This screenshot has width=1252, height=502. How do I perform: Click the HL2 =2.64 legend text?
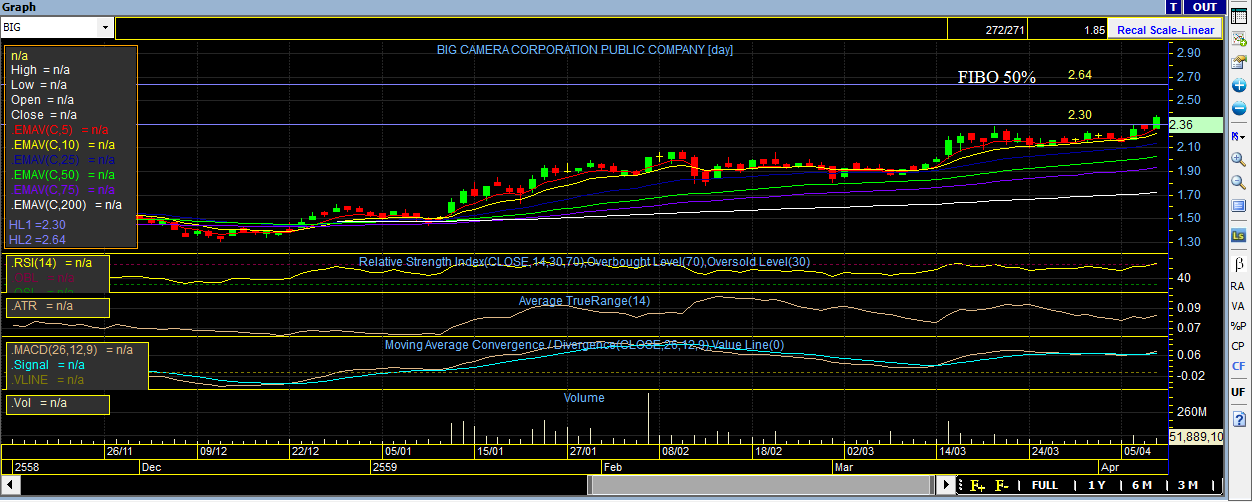[x=37, y=240]
